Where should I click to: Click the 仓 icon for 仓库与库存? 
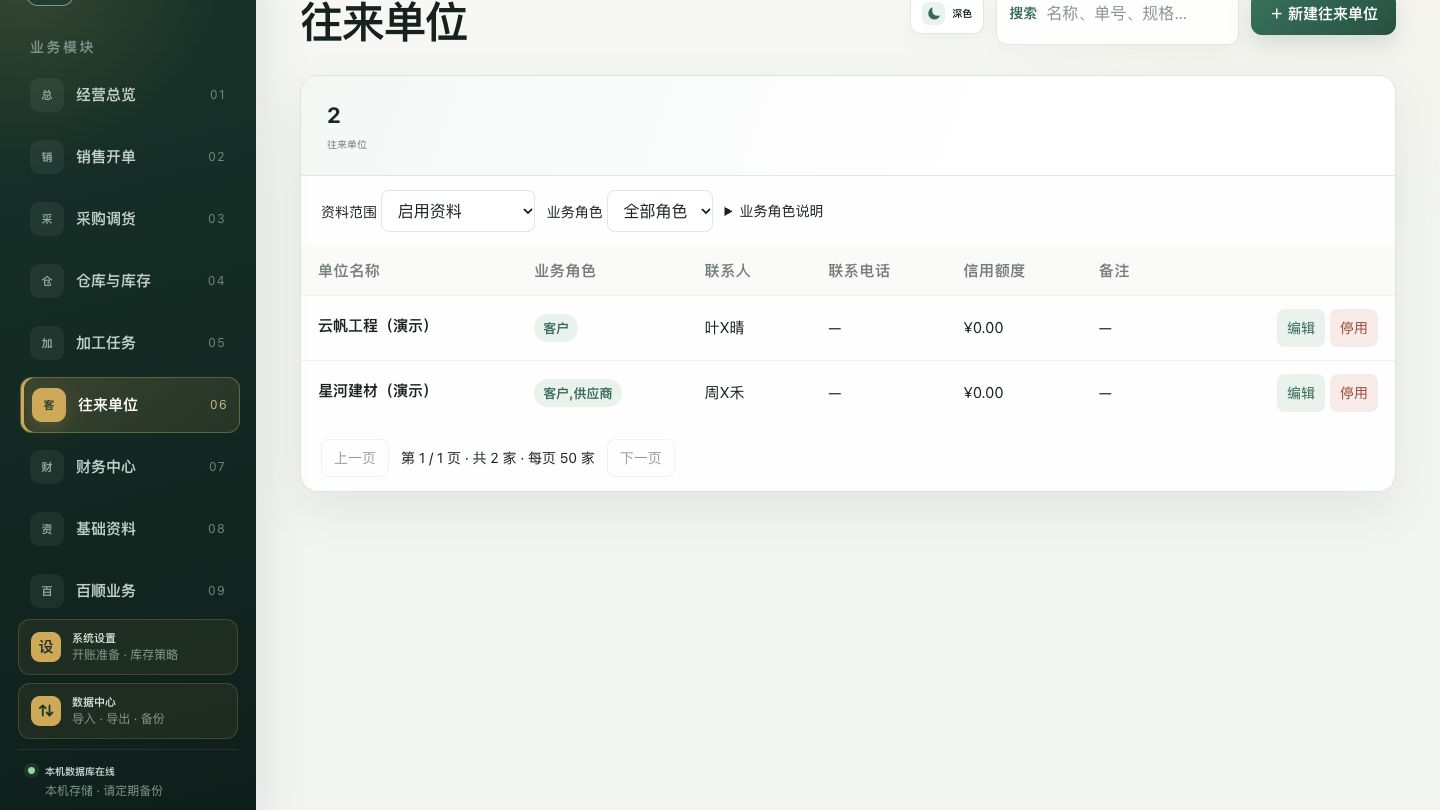click(47, 281)
